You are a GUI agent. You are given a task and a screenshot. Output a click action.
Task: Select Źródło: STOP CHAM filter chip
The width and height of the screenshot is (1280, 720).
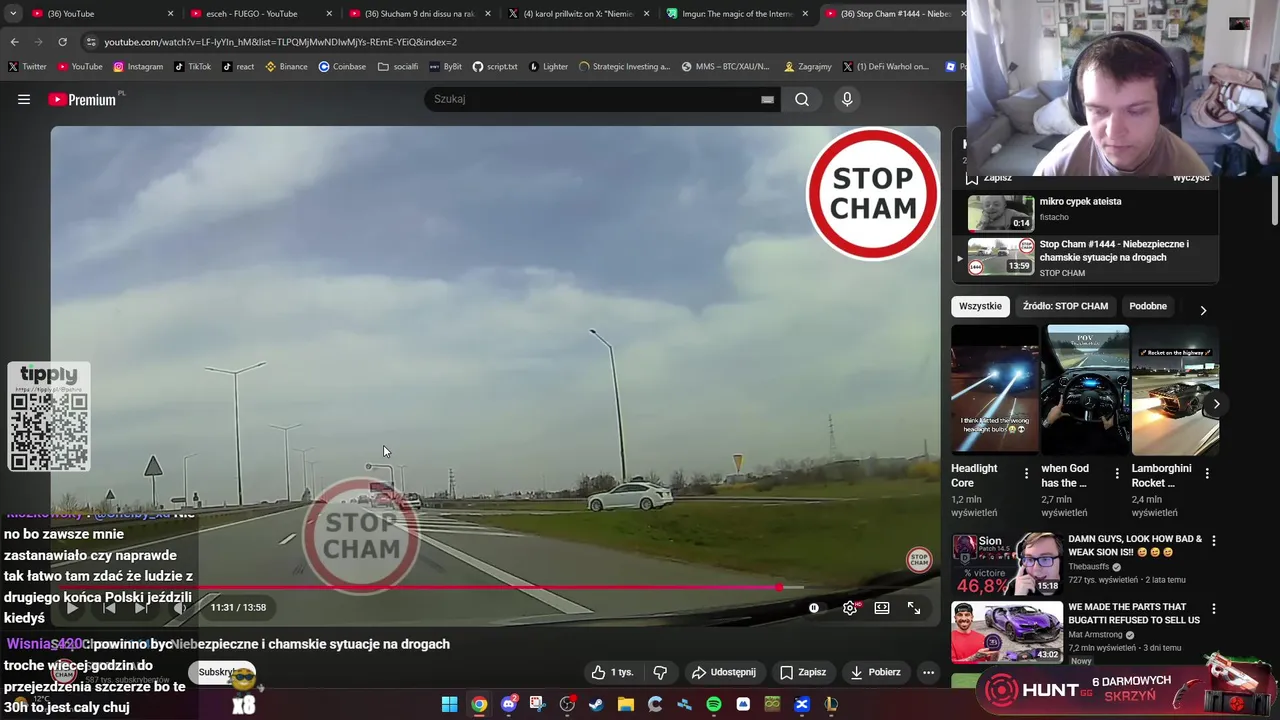pyautogui.click(x=1065, y=306)
